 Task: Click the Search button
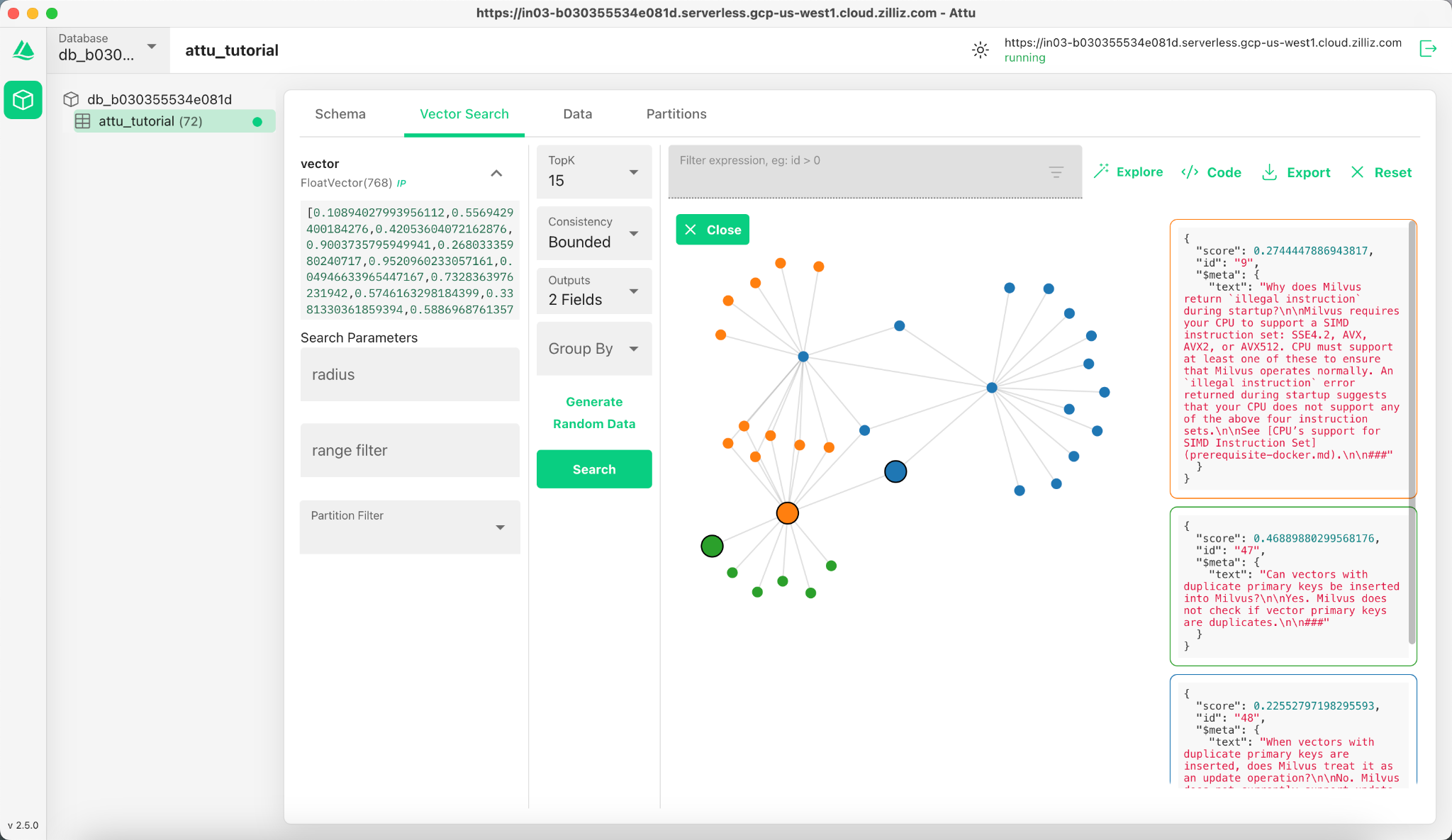point(593,468)
